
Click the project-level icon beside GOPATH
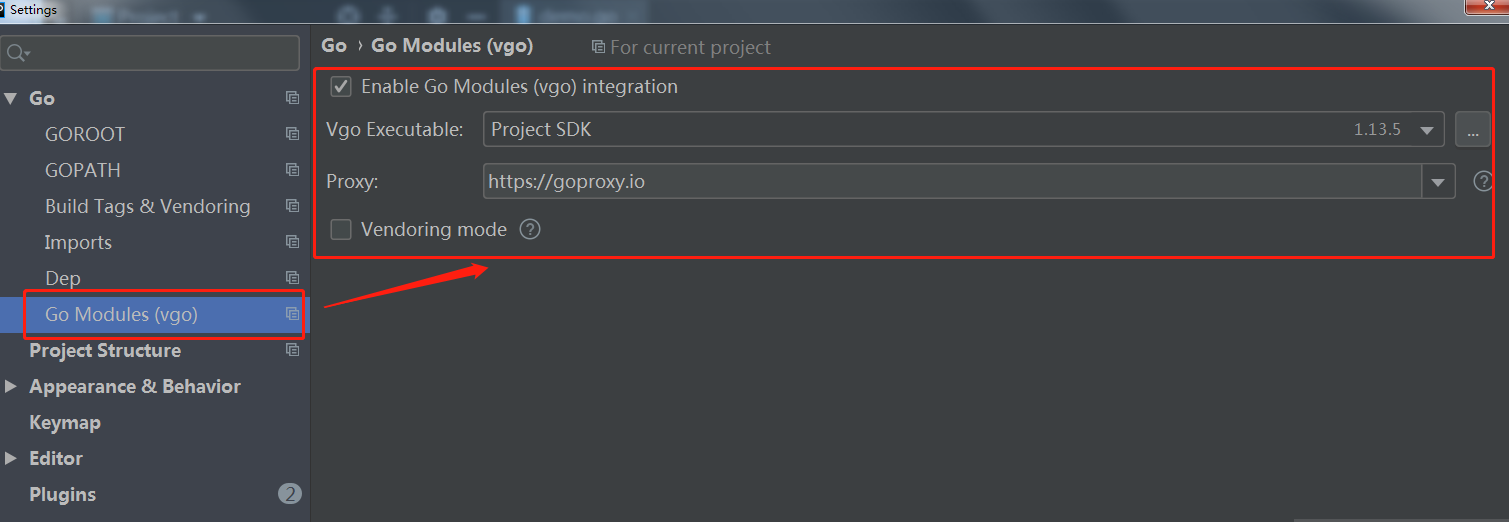click(292, 170)
